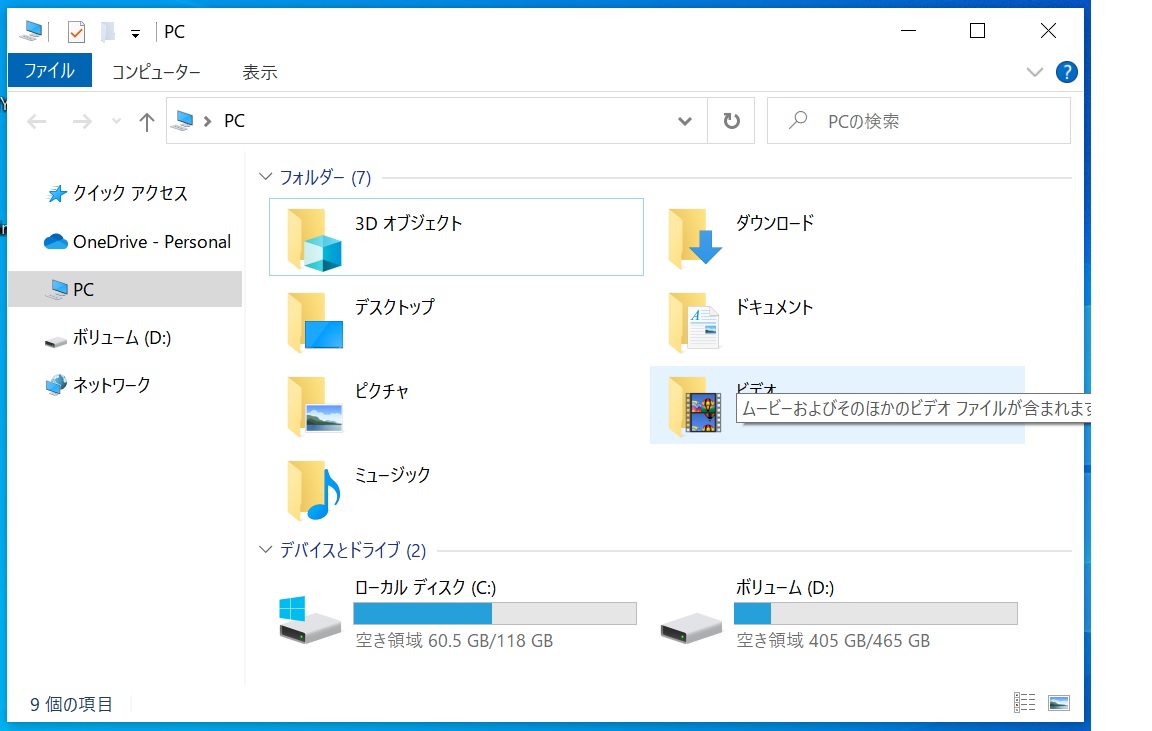Select ネットワーク in navigation pane
The height and width of the screenshot is (731, 1152).
[x=125, y=385]
